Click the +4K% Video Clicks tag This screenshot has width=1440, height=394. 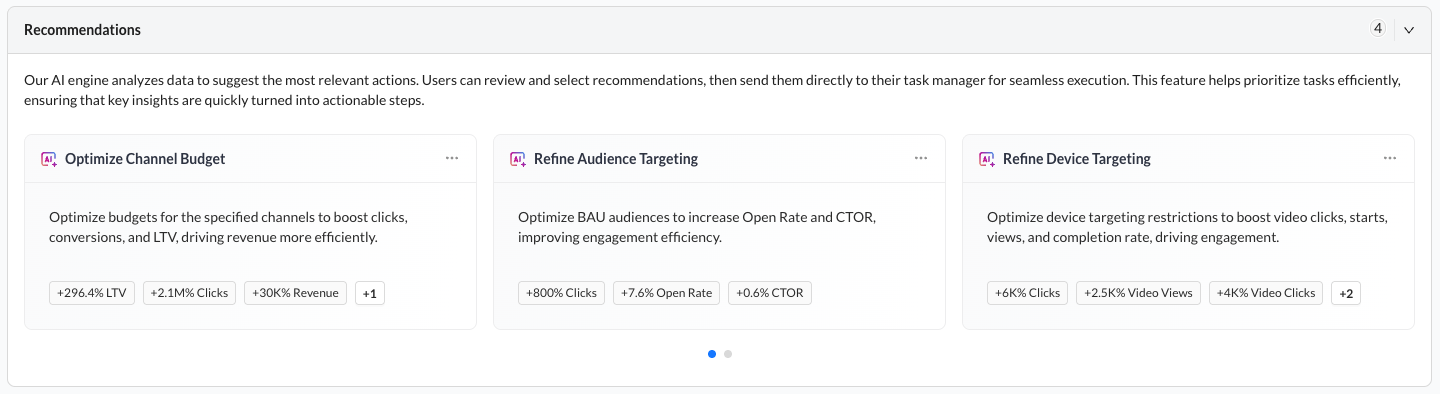(1266, 293)
